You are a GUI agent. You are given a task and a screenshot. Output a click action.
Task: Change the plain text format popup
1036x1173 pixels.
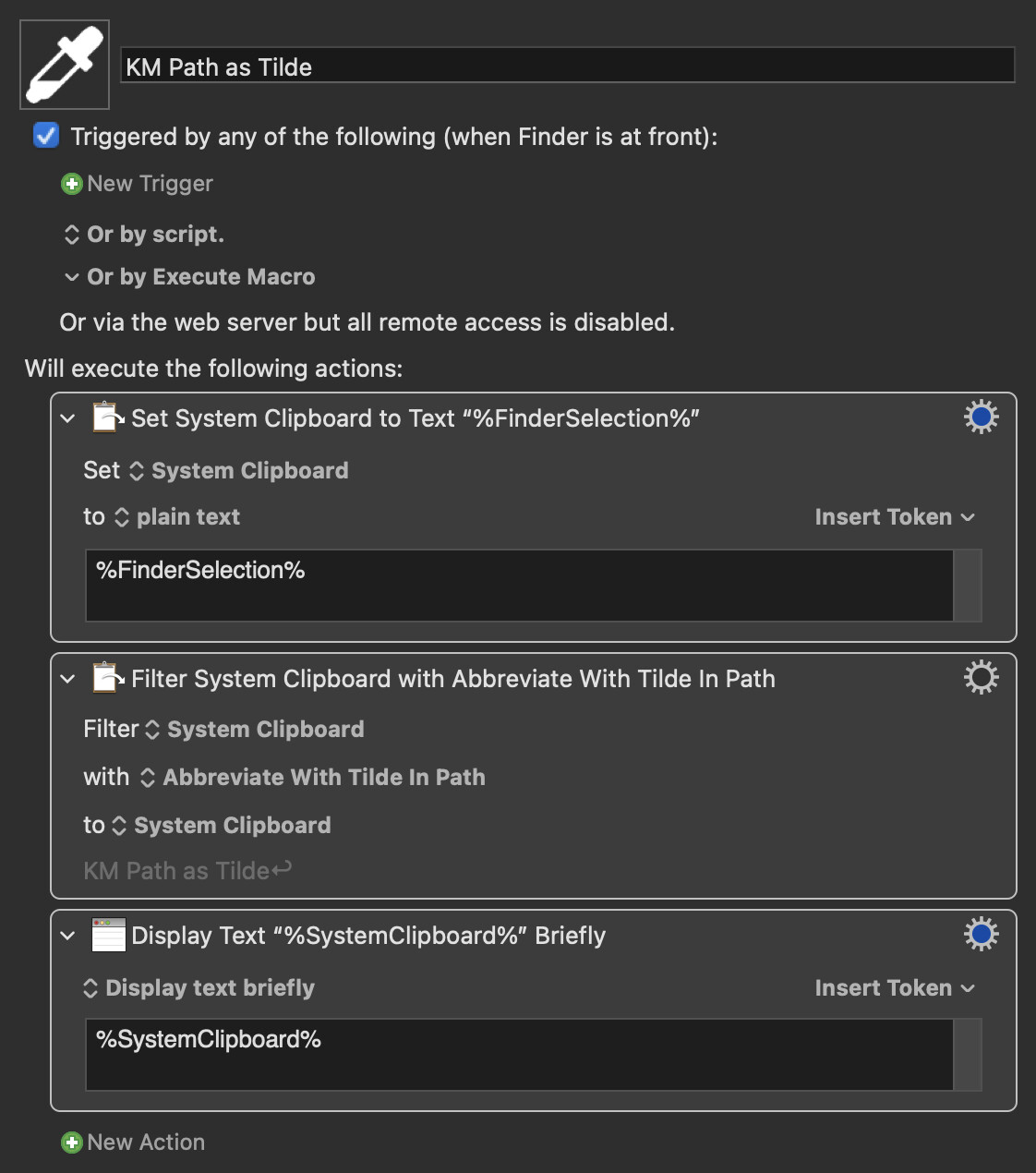pyautogui.click(x=176, y=517)
